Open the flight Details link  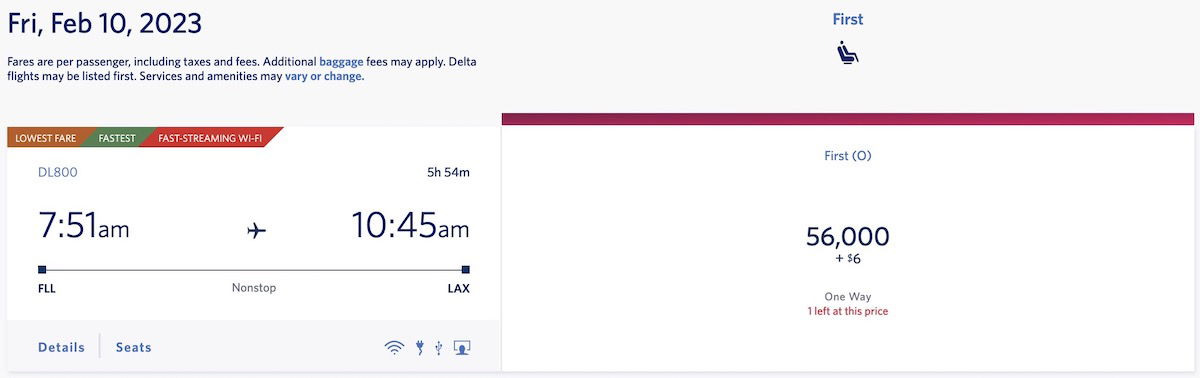pos(61,347)
